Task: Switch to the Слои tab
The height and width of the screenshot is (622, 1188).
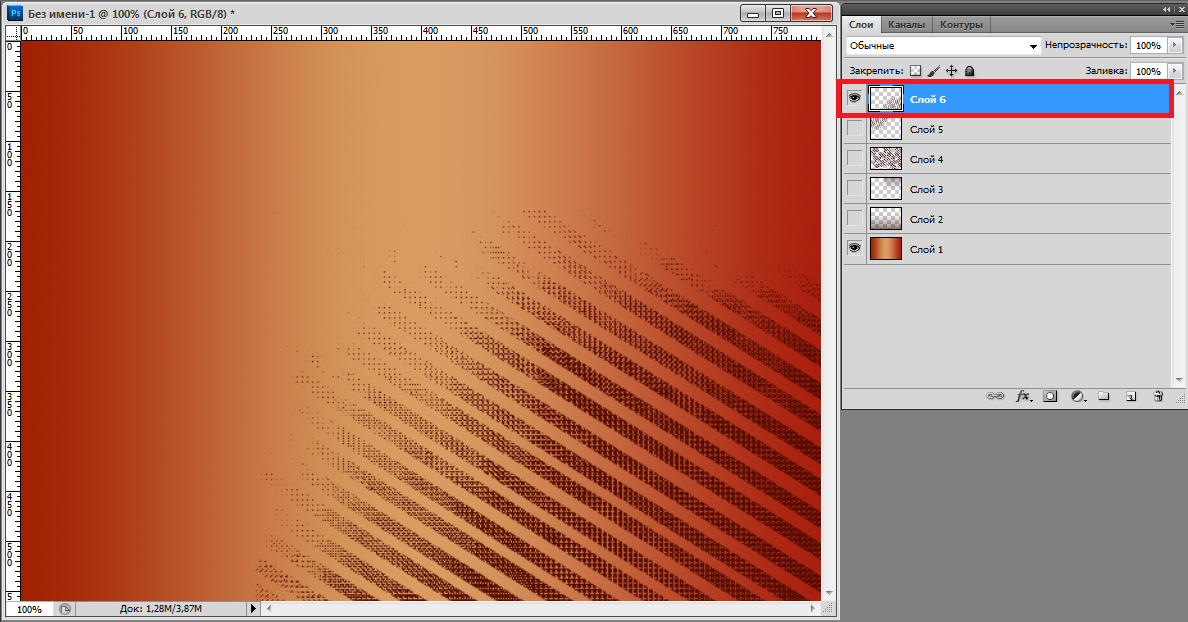Action: (861, 24)
